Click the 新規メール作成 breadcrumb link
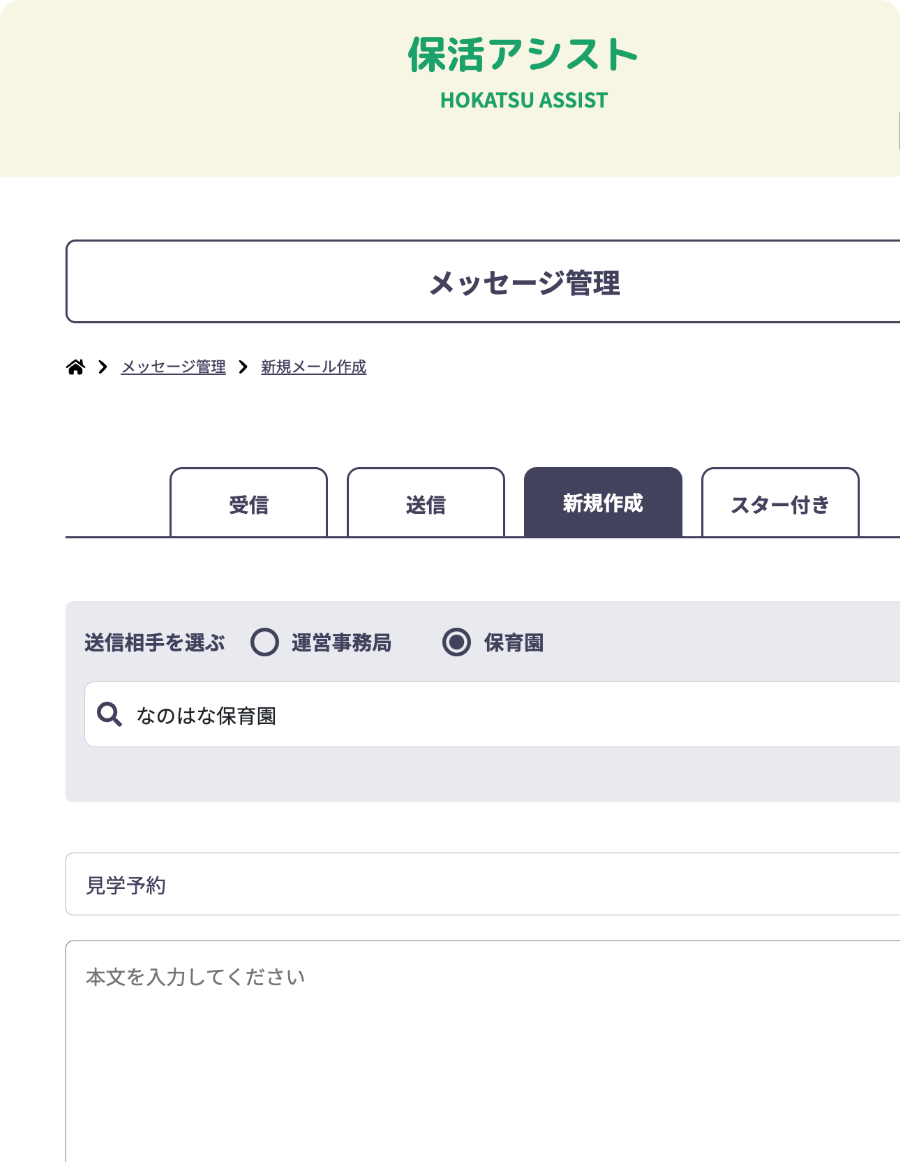 [x=313, y=368]
